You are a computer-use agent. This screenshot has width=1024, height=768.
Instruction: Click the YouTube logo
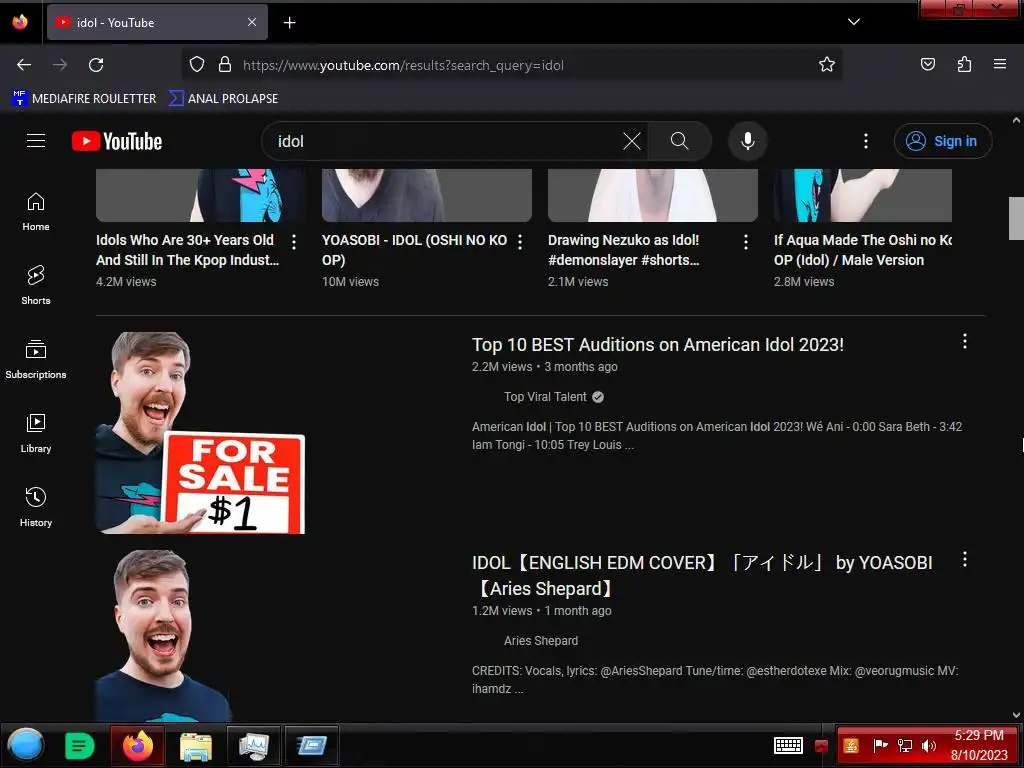tap(117, 141)
